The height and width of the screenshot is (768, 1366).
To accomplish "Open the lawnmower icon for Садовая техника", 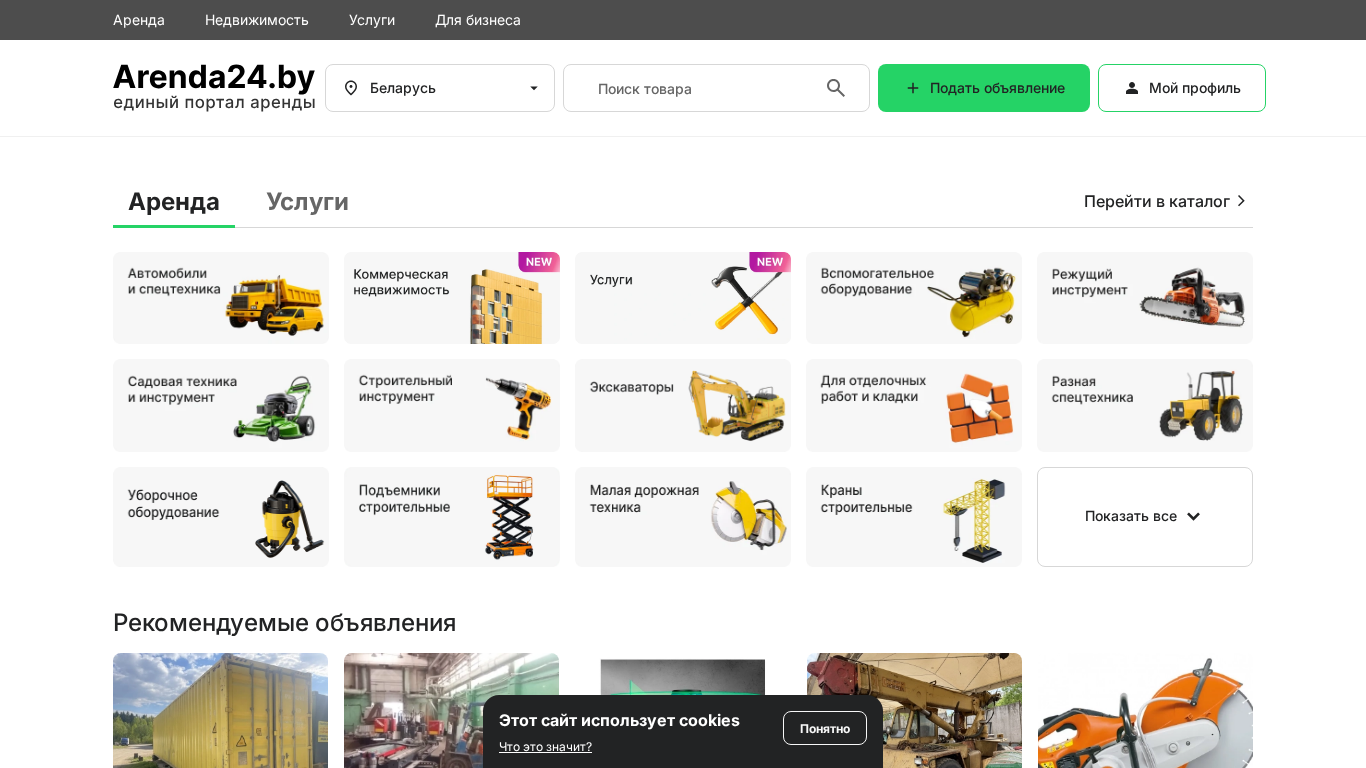I will [x=274, y=408].
